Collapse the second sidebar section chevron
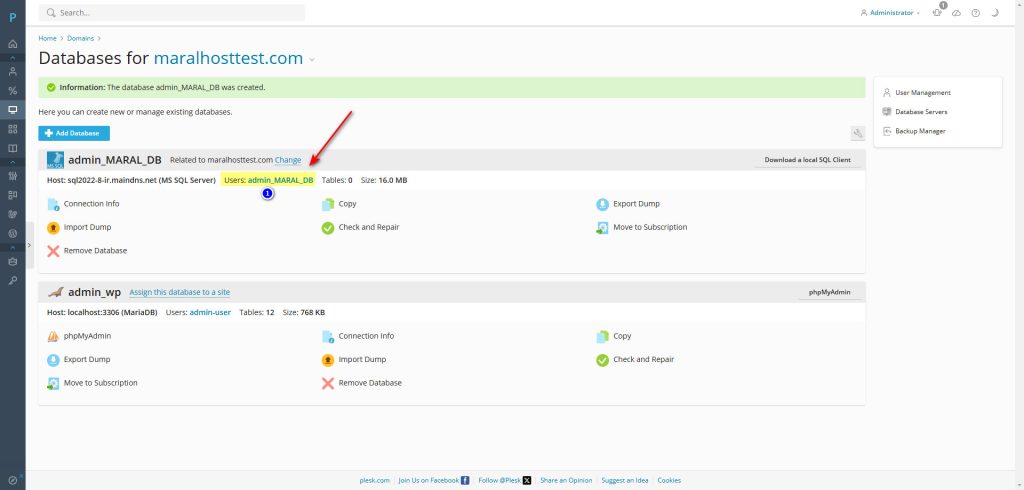This screenshot has width=1024, height=490. tap(12, 162)
